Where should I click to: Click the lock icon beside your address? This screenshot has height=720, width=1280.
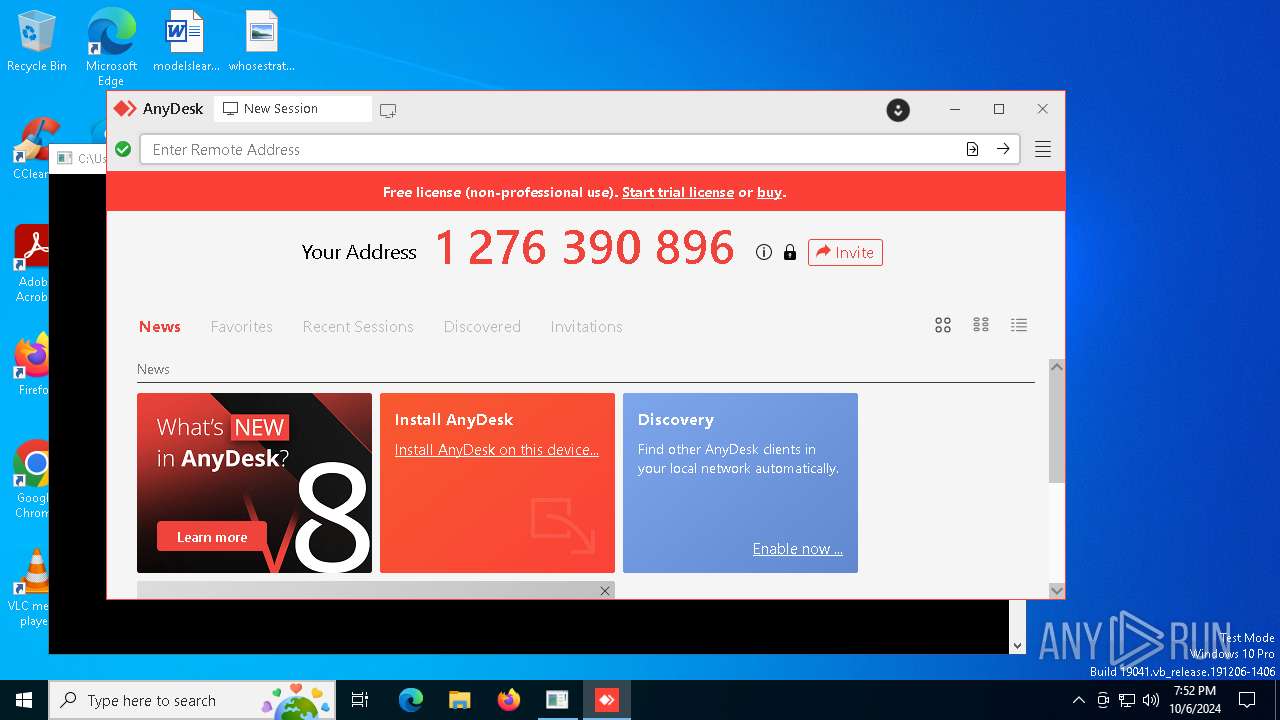click(x=790, y=252)
